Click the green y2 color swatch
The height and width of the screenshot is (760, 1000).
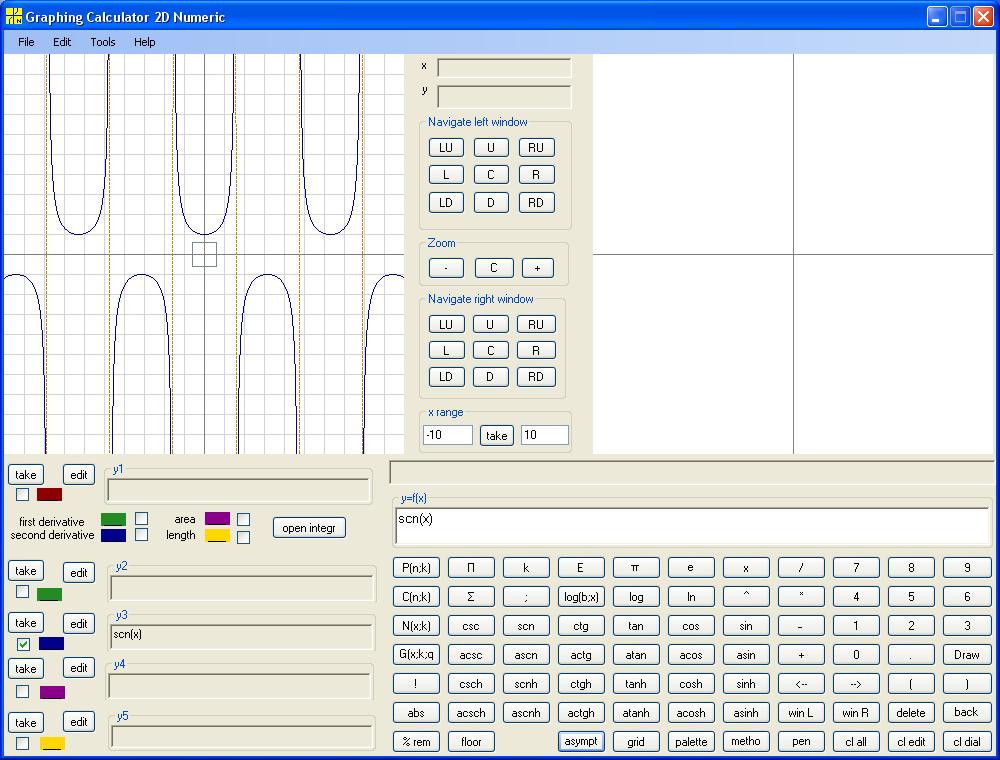click(50, 595)
